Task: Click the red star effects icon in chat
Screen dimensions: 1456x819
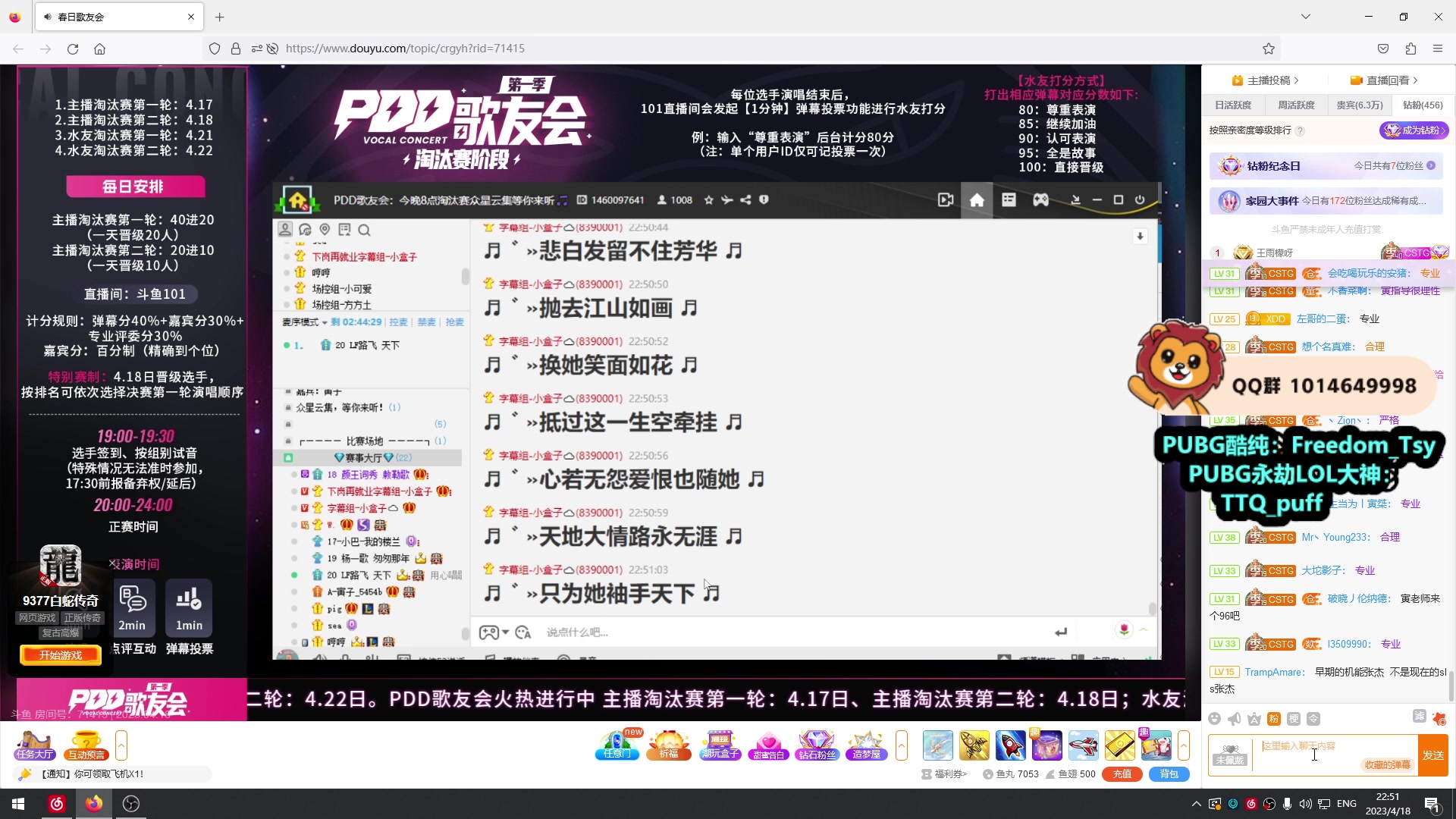Action: (1439, 718)
